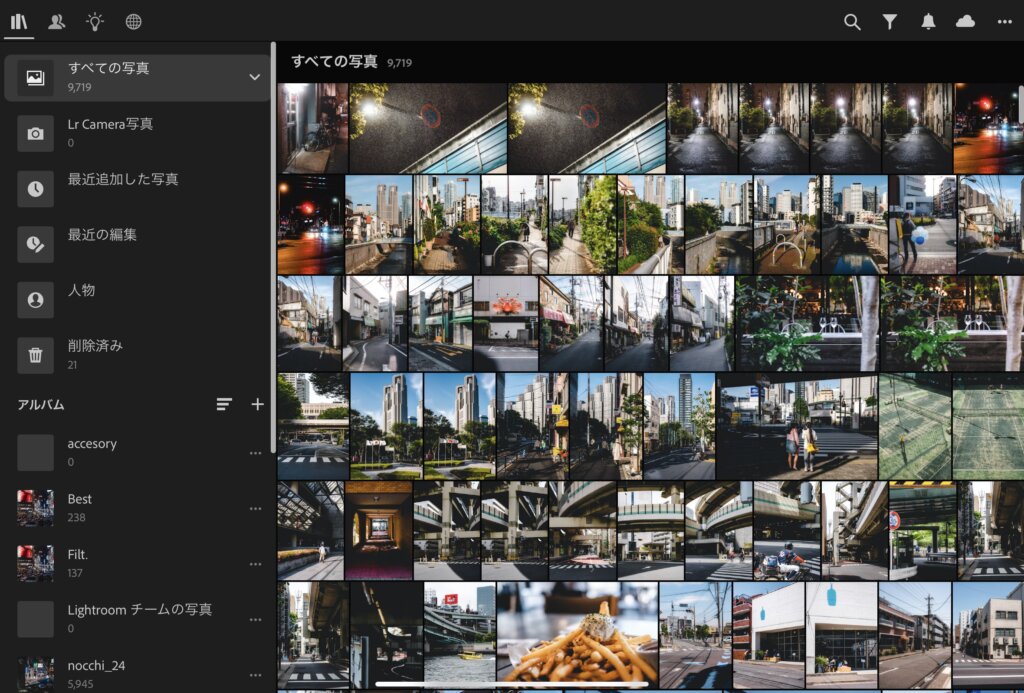
Task: Click the Best album thumbnail
Action: pyautogui.click(x=35, y=508)
